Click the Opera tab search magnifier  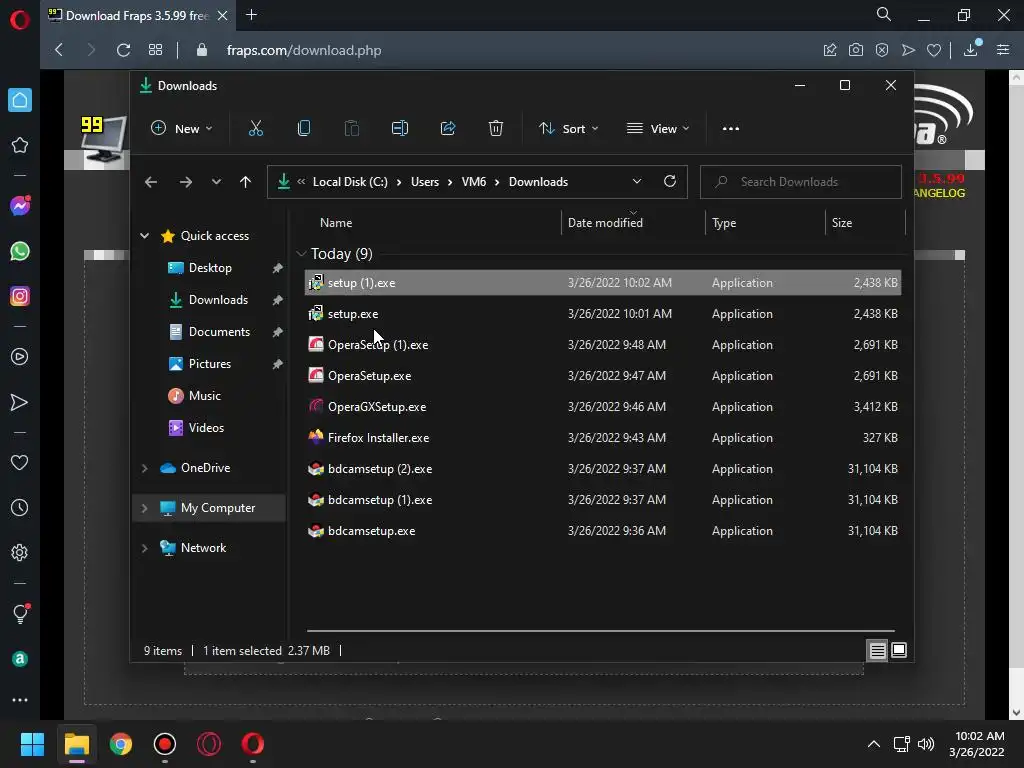tap(884, 14)
